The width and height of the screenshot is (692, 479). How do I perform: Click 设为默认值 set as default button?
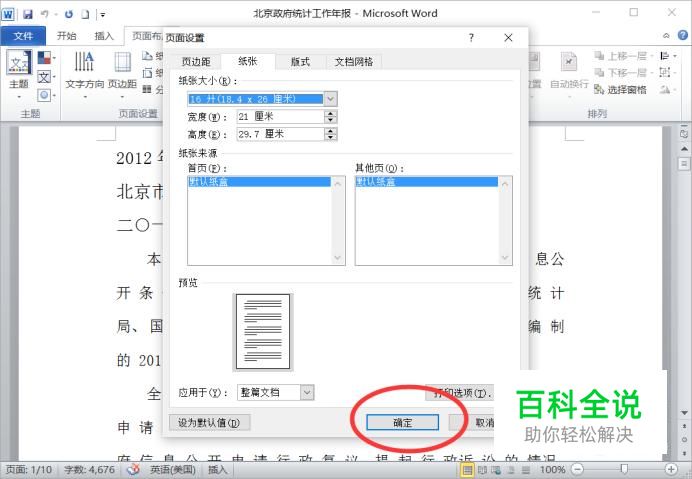pos(209,422)
